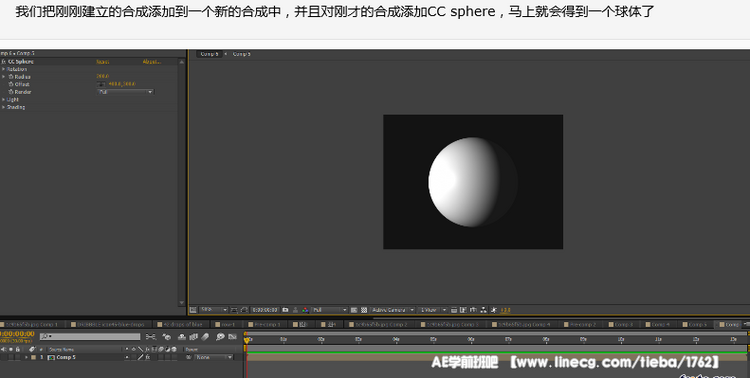
Task: Toggle the Region of Interest icon
Action: click(354, 310)
